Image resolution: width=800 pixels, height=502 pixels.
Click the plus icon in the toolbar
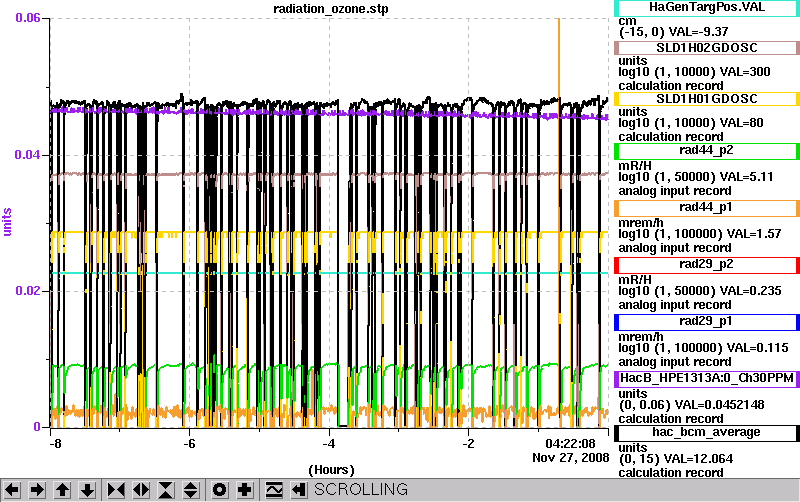[x=245, y=490]
